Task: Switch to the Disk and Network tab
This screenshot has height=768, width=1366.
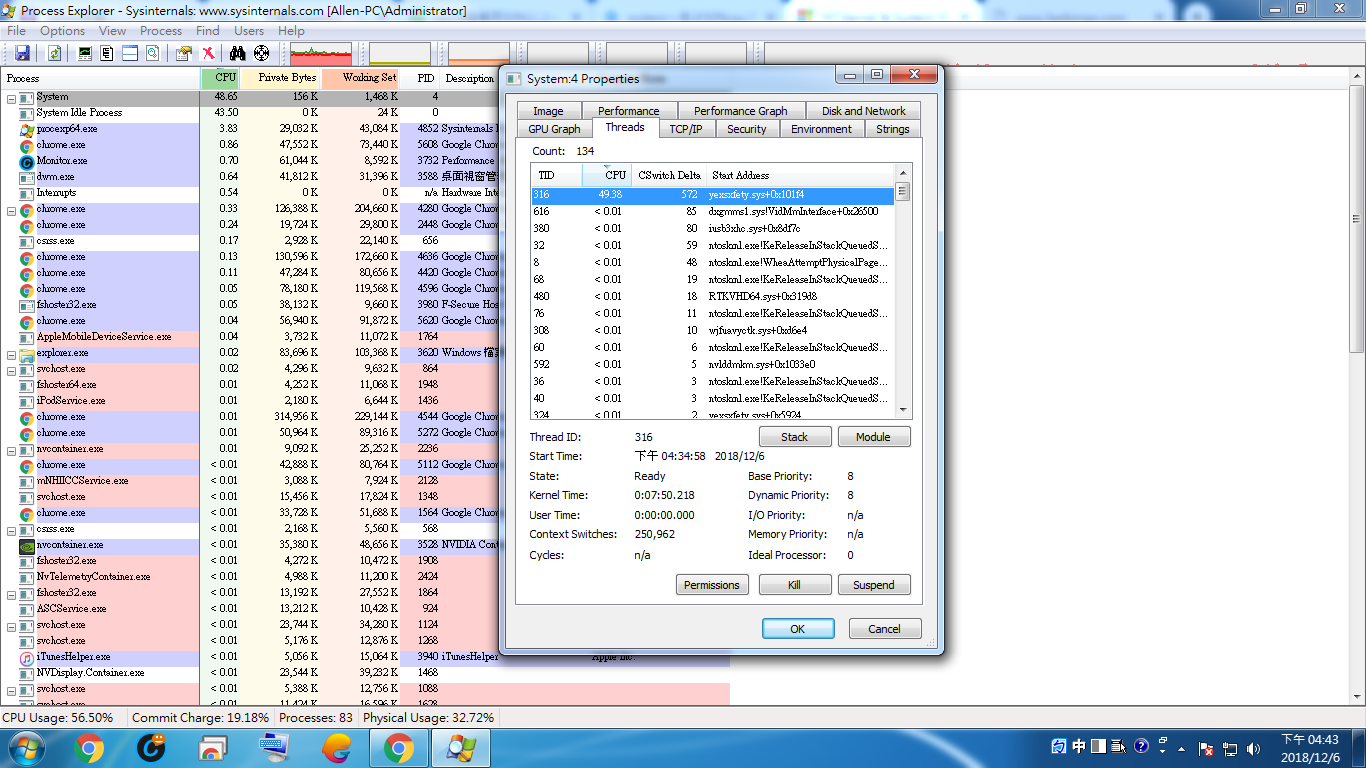Action: [864, 111]
